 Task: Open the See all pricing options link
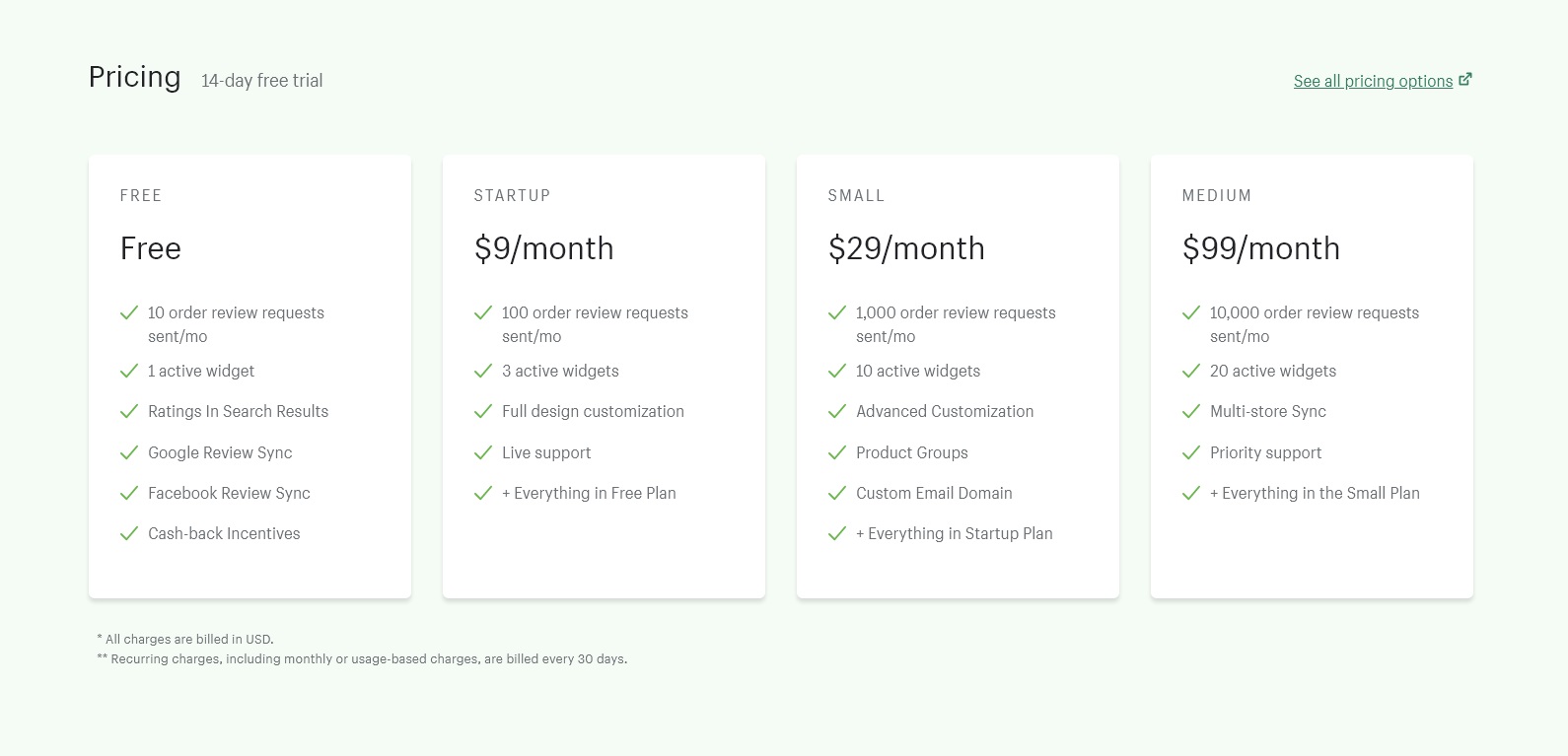tap(1373, 81)
